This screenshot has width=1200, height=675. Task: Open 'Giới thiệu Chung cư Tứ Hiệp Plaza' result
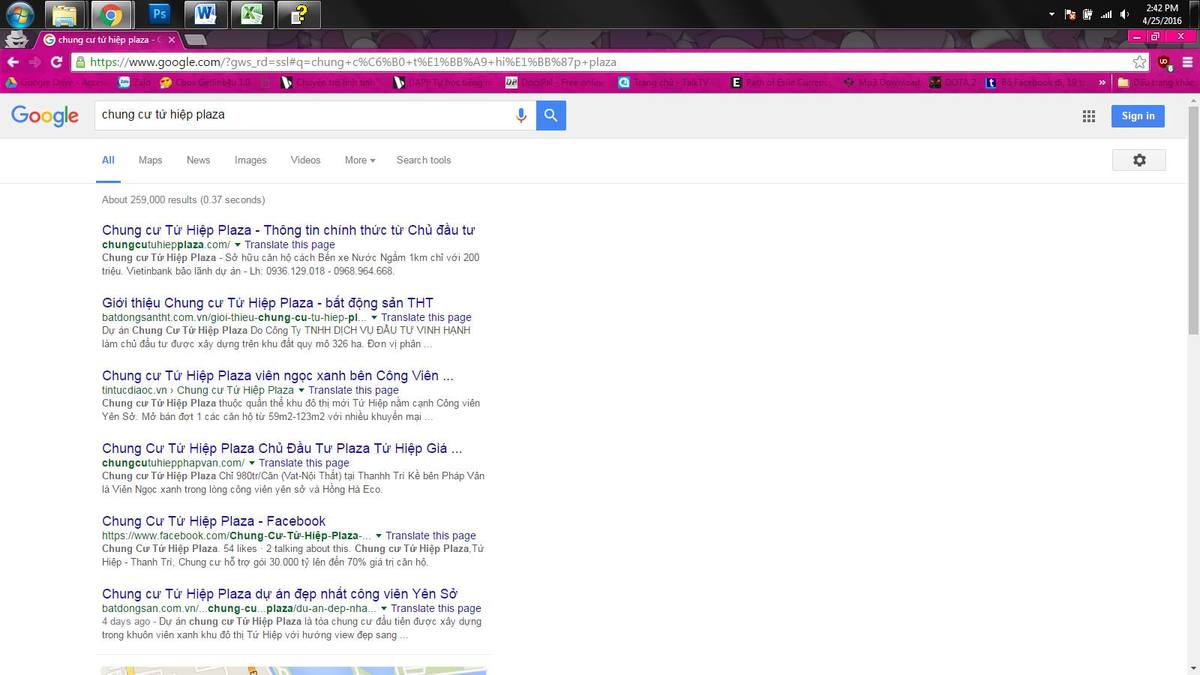(267, 303)
